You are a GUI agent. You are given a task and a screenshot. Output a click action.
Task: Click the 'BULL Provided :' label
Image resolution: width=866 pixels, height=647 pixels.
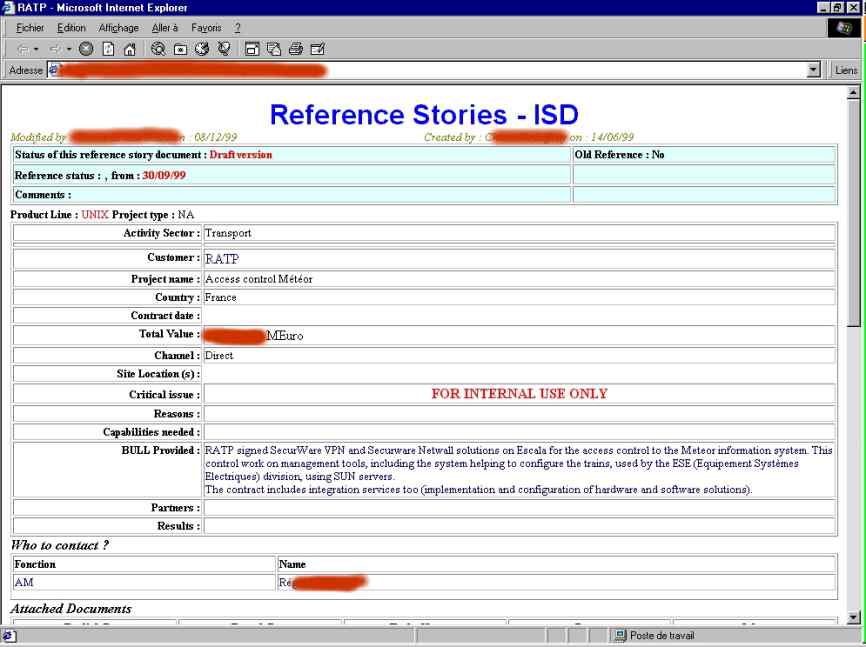click(160, 450)
